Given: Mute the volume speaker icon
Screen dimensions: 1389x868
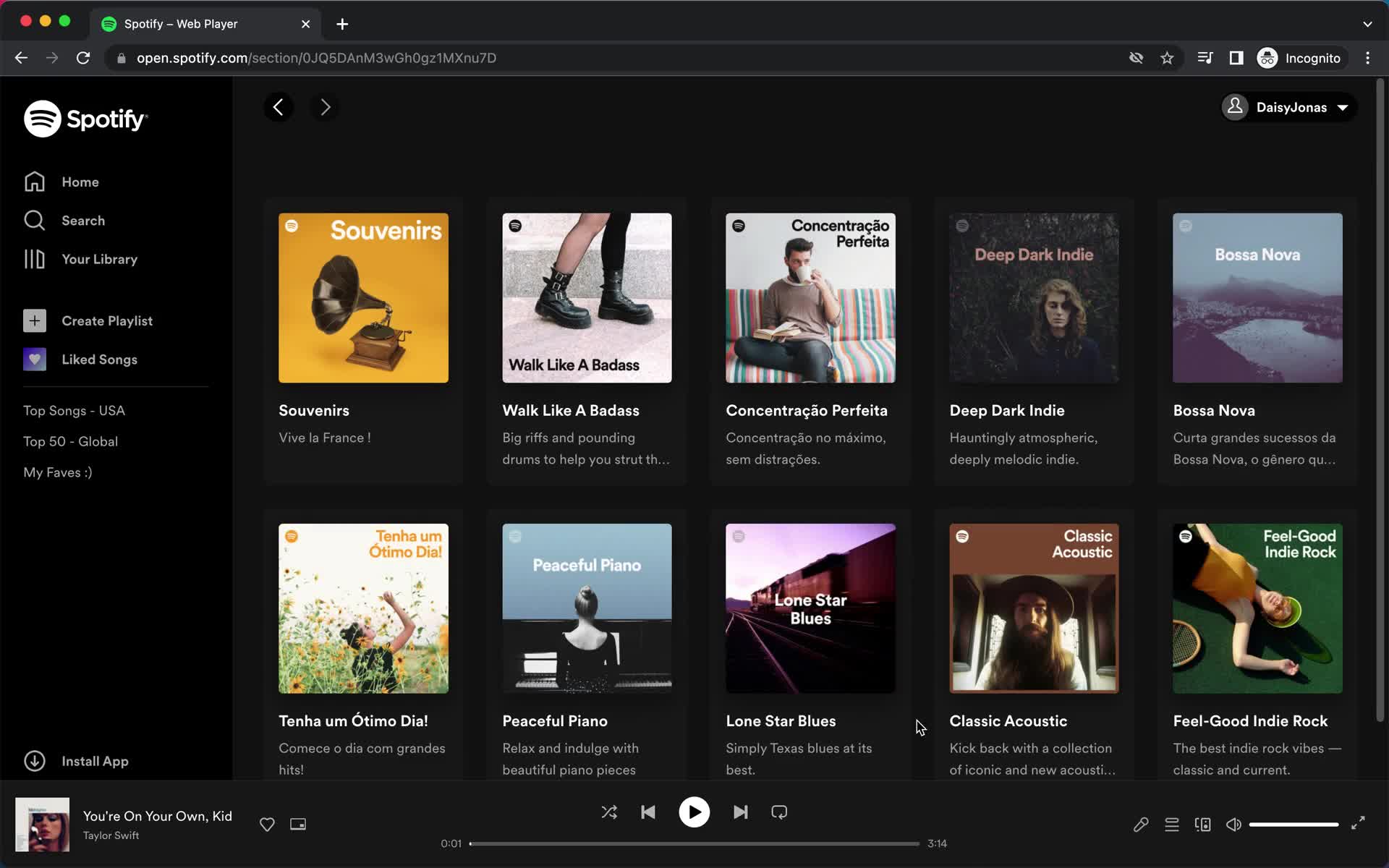Looking at the screenshot, I should point(1233,824).
